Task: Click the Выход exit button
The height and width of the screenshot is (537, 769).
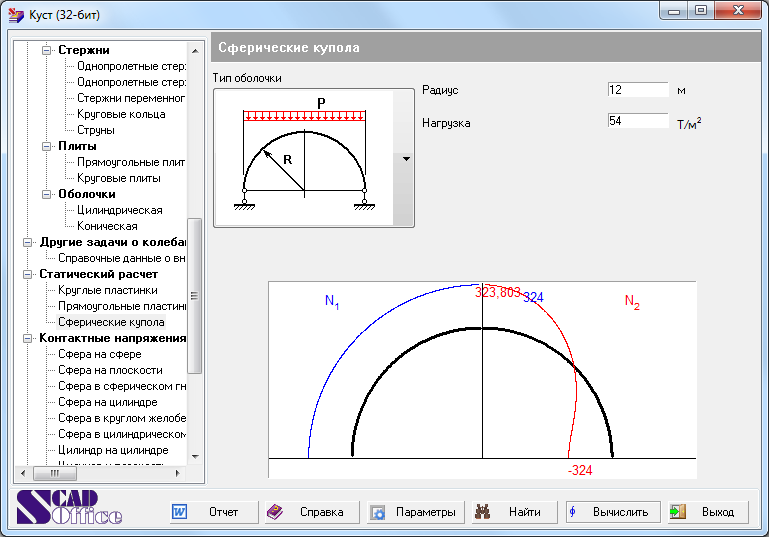Action: point(707,512)
